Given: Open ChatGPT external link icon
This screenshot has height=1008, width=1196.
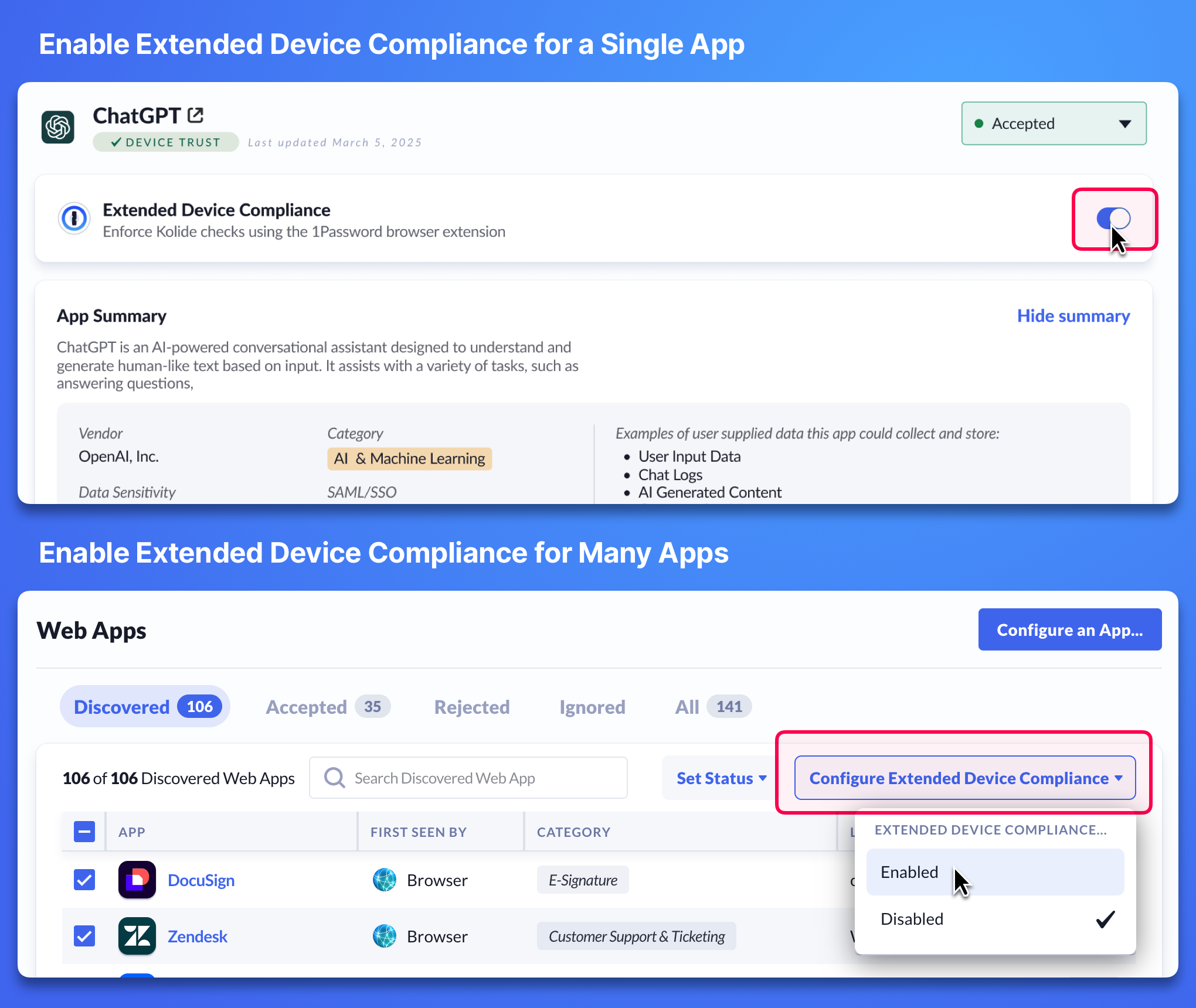Looking at the screenshot, I should (196, 115).
